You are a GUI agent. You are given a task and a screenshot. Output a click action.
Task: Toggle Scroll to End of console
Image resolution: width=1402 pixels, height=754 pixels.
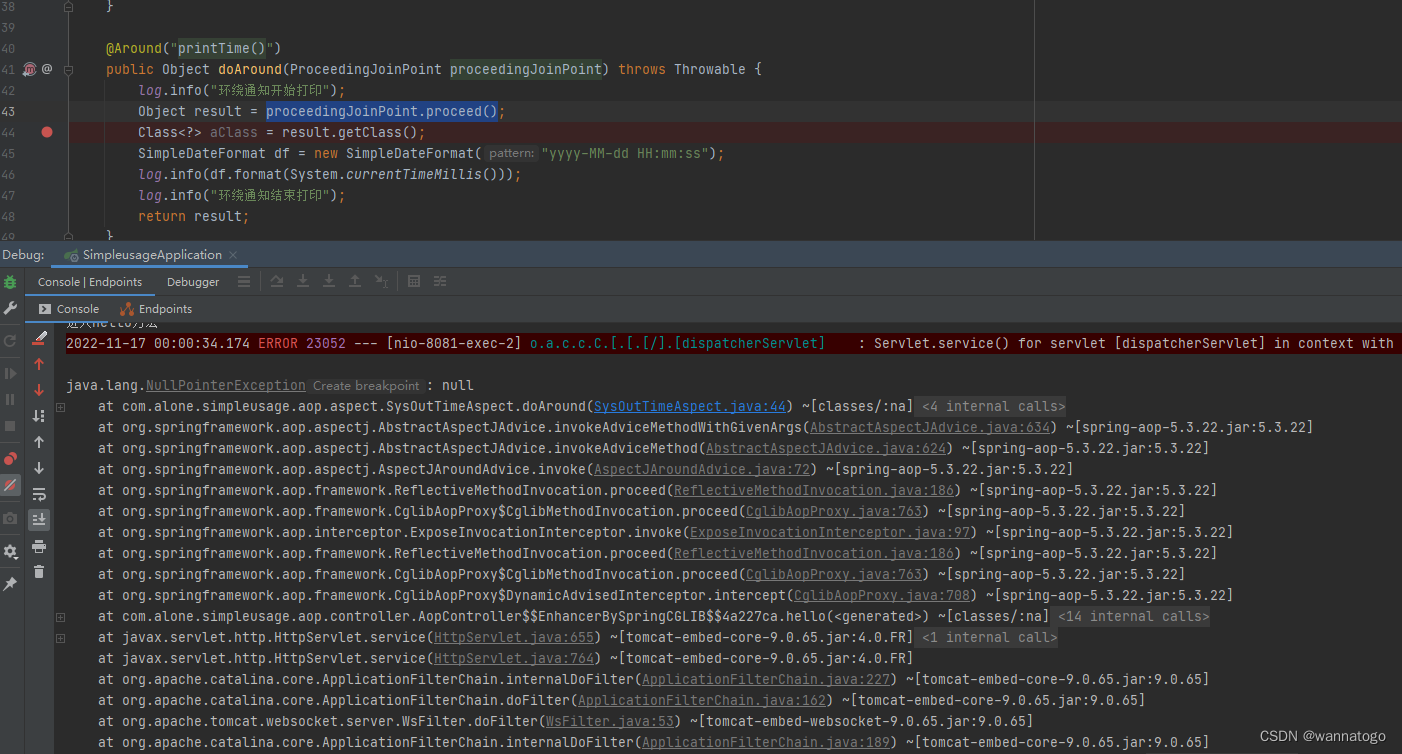pyautogui.click(x=39, y=520)
